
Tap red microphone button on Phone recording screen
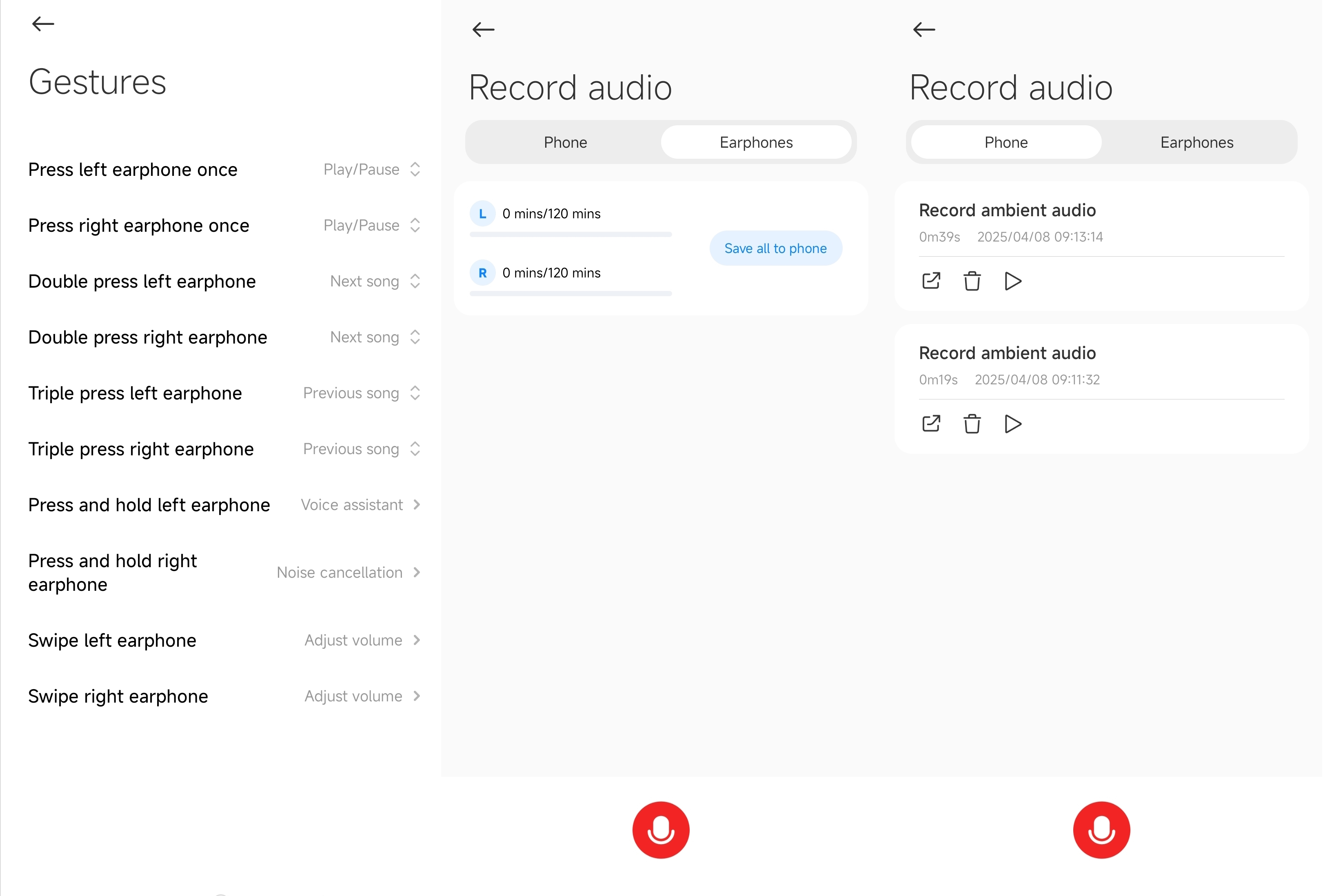(1101, 829)
